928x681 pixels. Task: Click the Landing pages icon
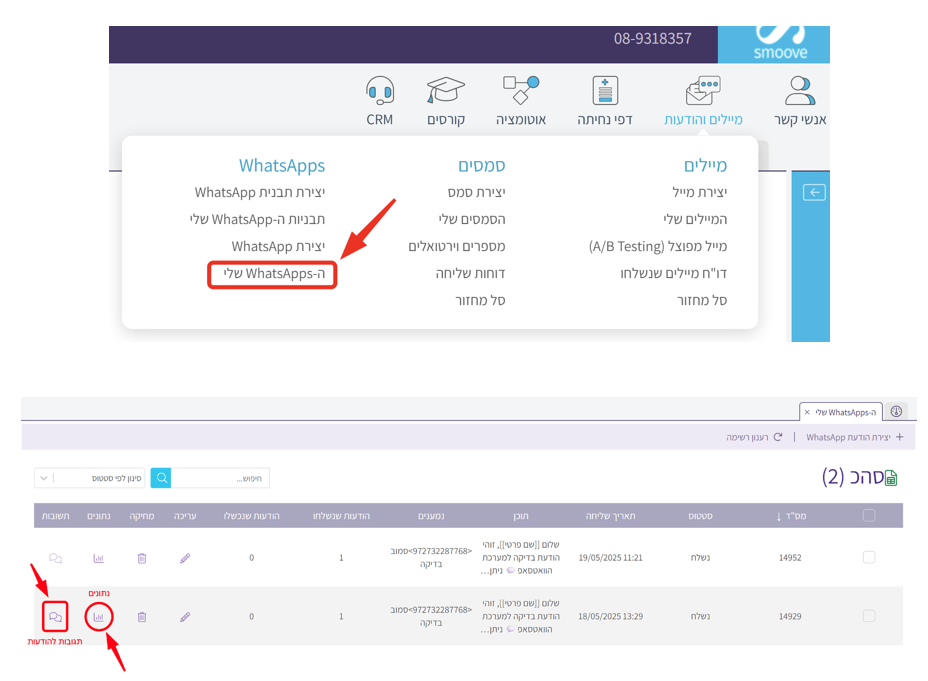tap(604, 93)
